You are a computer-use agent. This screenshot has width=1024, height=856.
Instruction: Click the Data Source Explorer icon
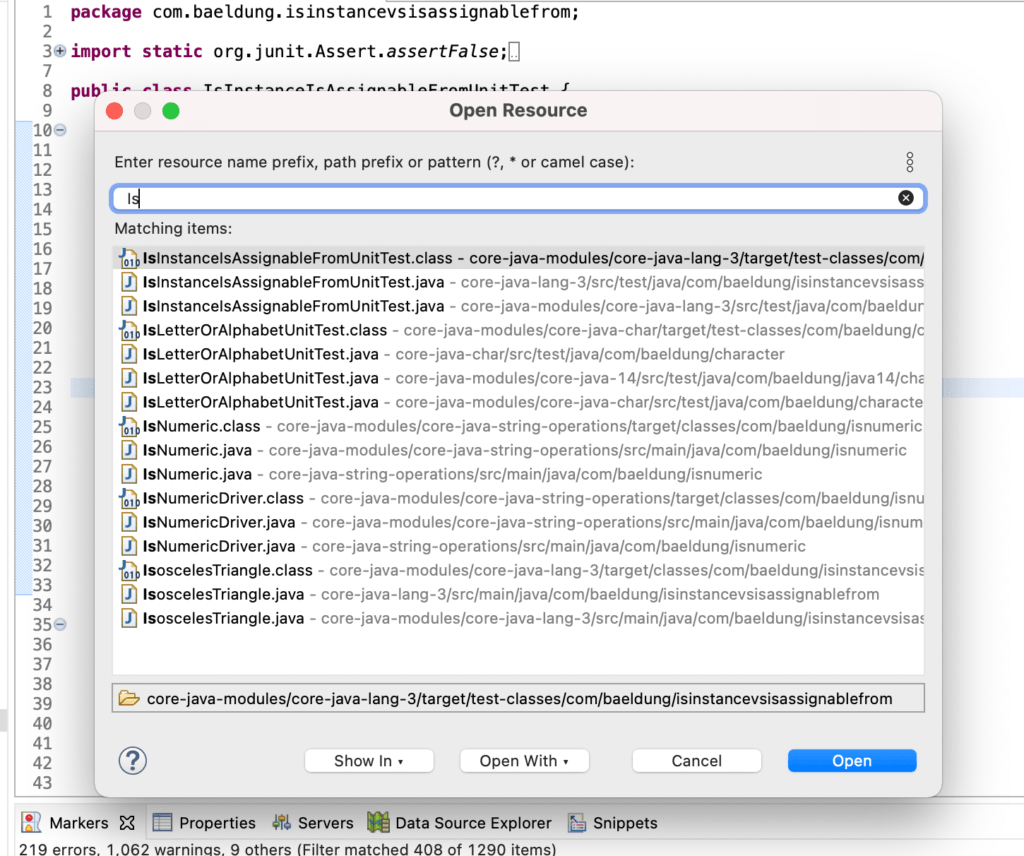(x=377, y=822)
